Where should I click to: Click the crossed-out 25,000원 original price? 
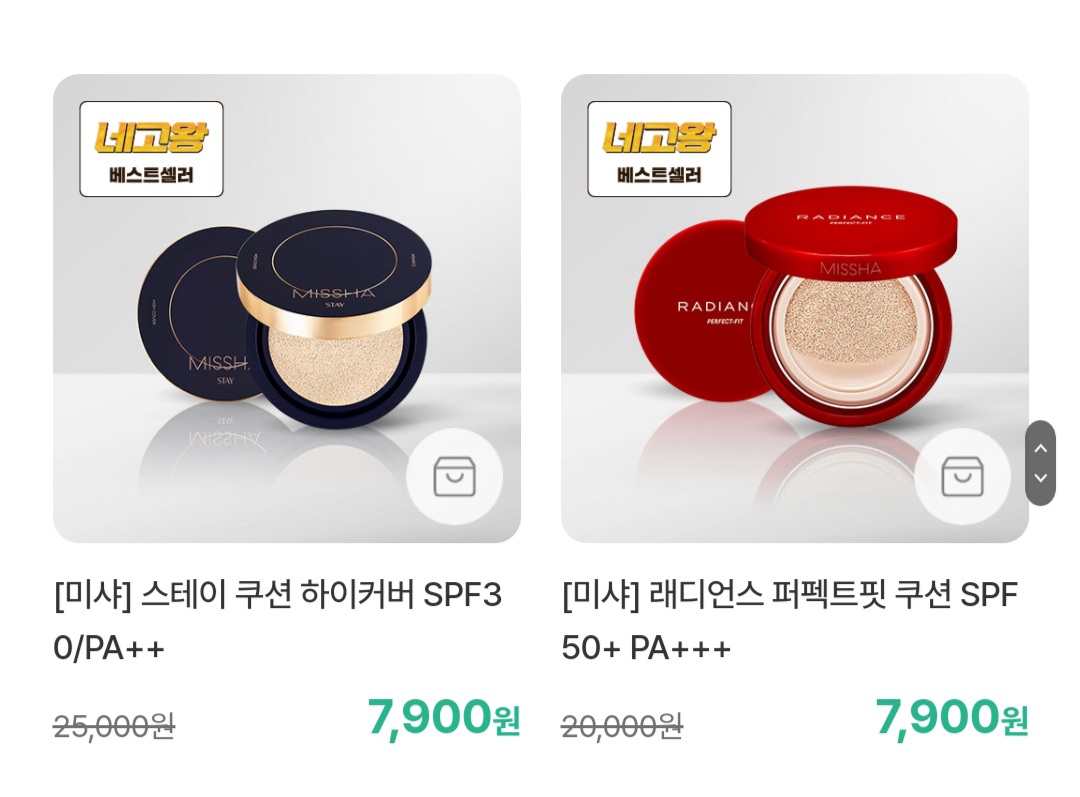tap(114, 726)
